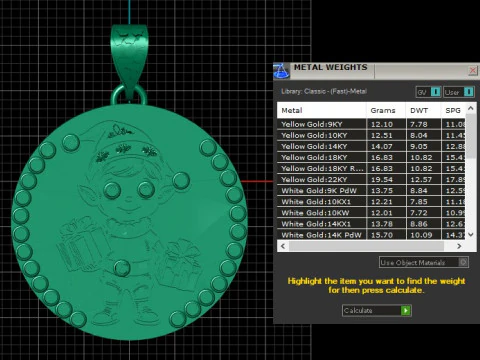Click the 19.54 grams value
The height and width of the screenshot is (360, 480).
(x=382, y=179)
